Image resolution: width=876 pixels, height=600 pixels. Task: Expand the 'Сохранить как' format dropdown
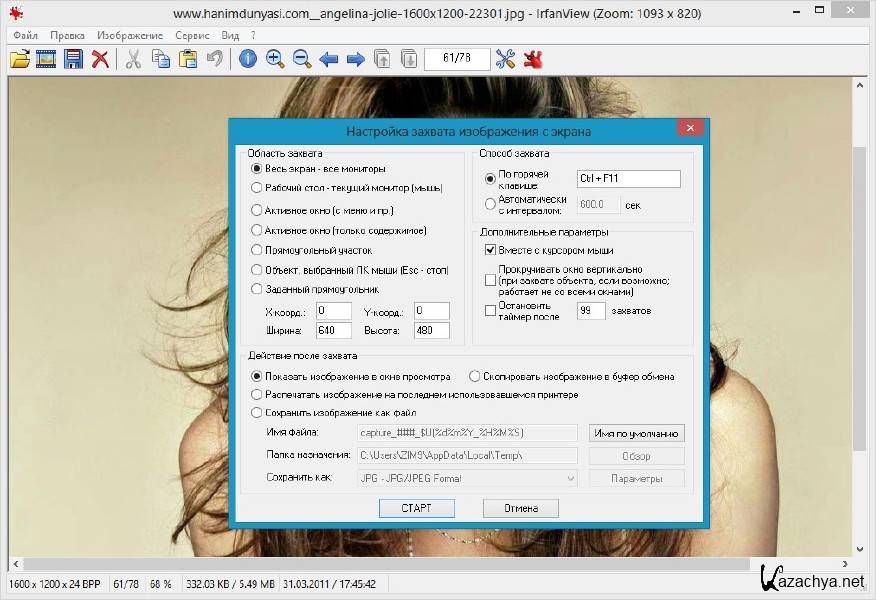[570, 479]
